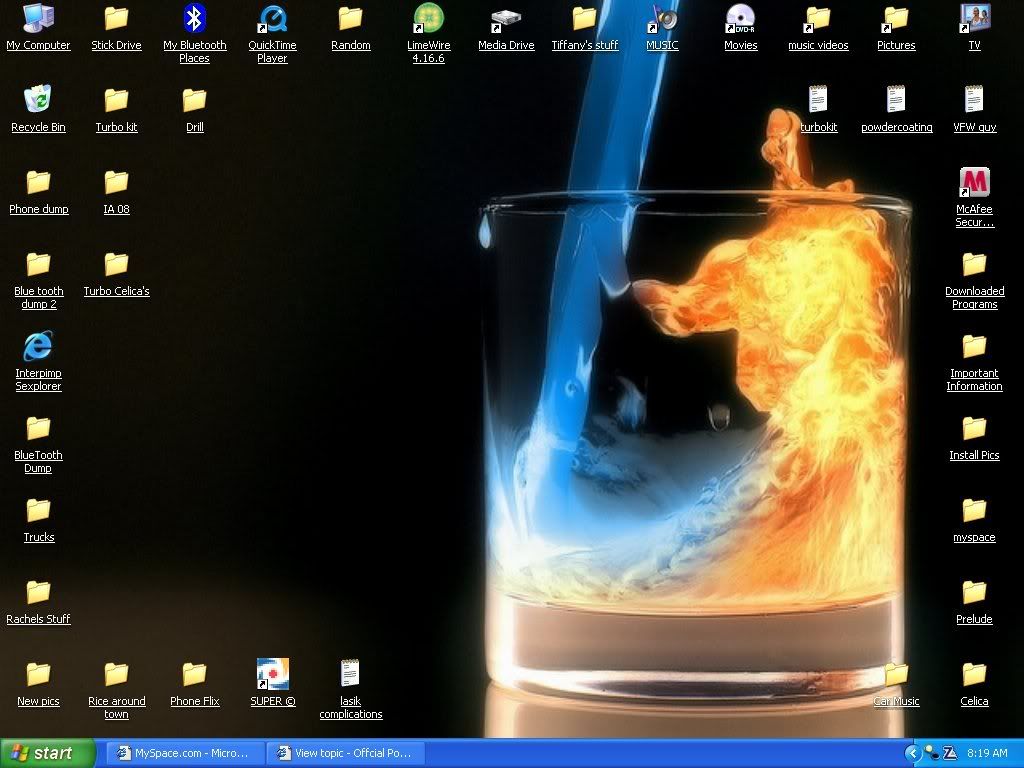1024x768 pixels.
Task: Open My Bluetooth Places icon
Action: [x=194, y=19]
